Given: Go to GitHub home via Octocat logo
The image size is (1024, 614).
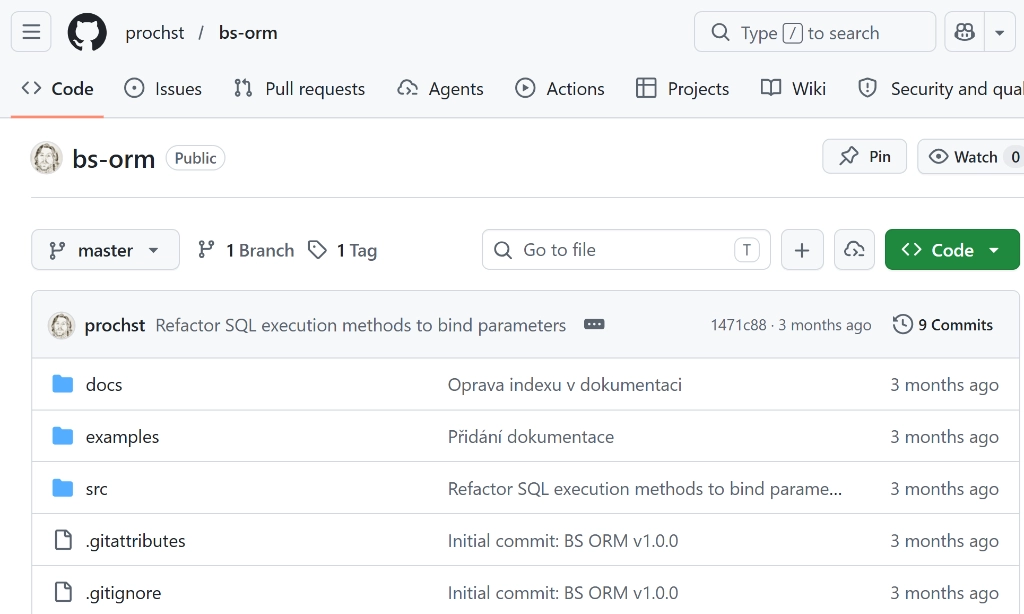Looking at the screenshot, I should [87, 32].
